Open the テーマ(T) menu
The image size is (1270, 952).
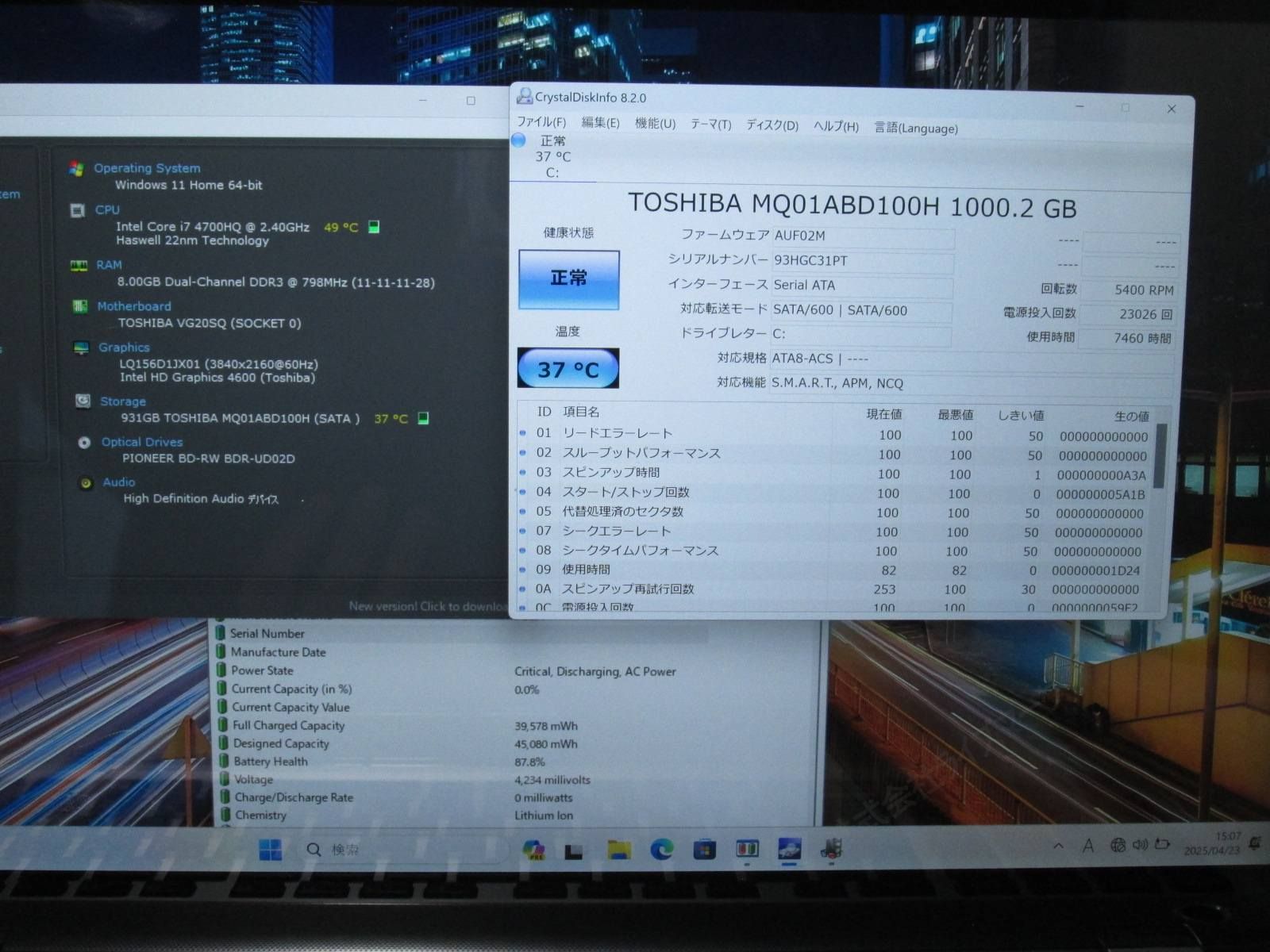(710, 125)
